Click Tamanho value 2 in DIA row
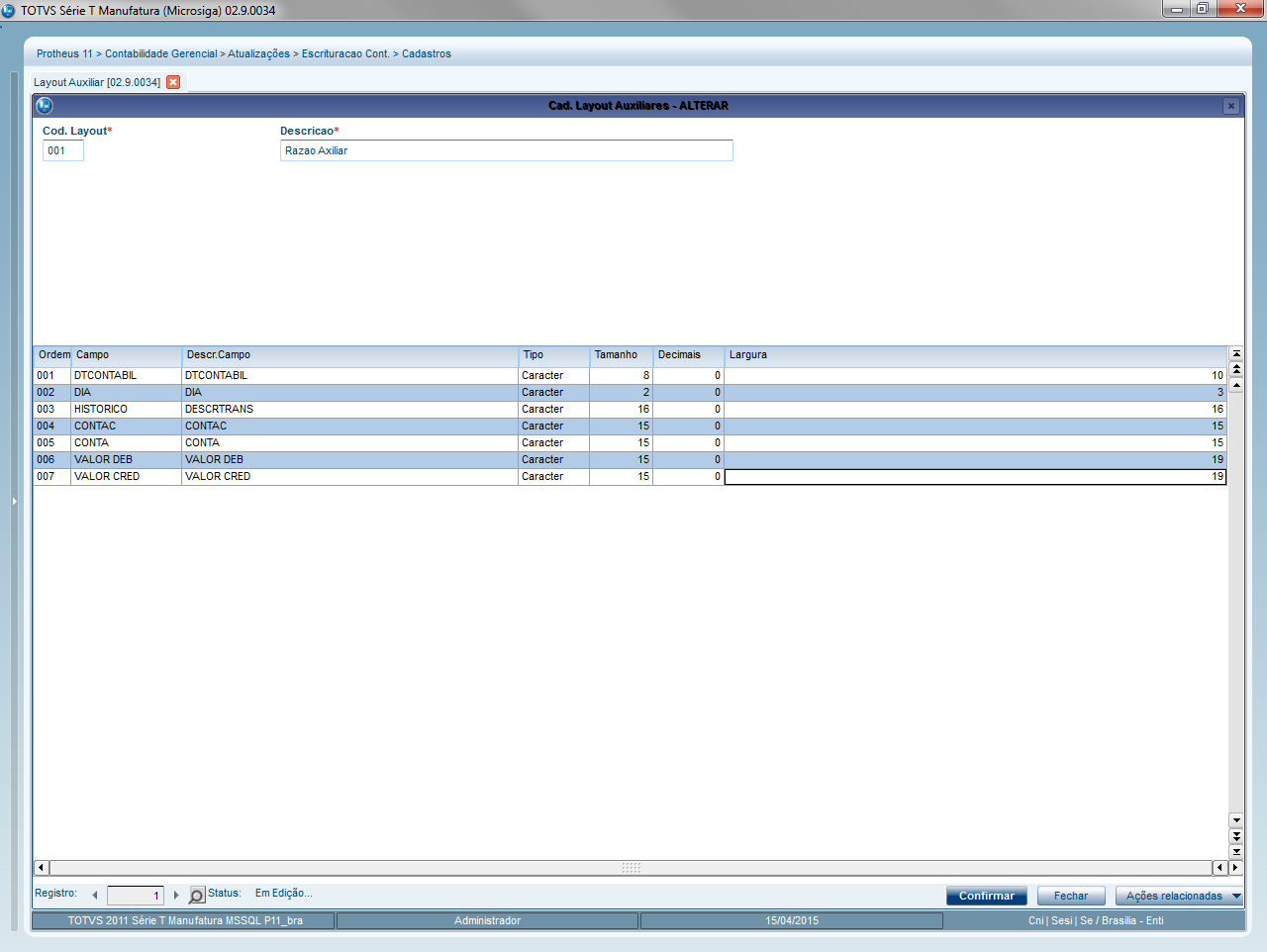Screen dimensions: 1267x952 coord(622,393)
